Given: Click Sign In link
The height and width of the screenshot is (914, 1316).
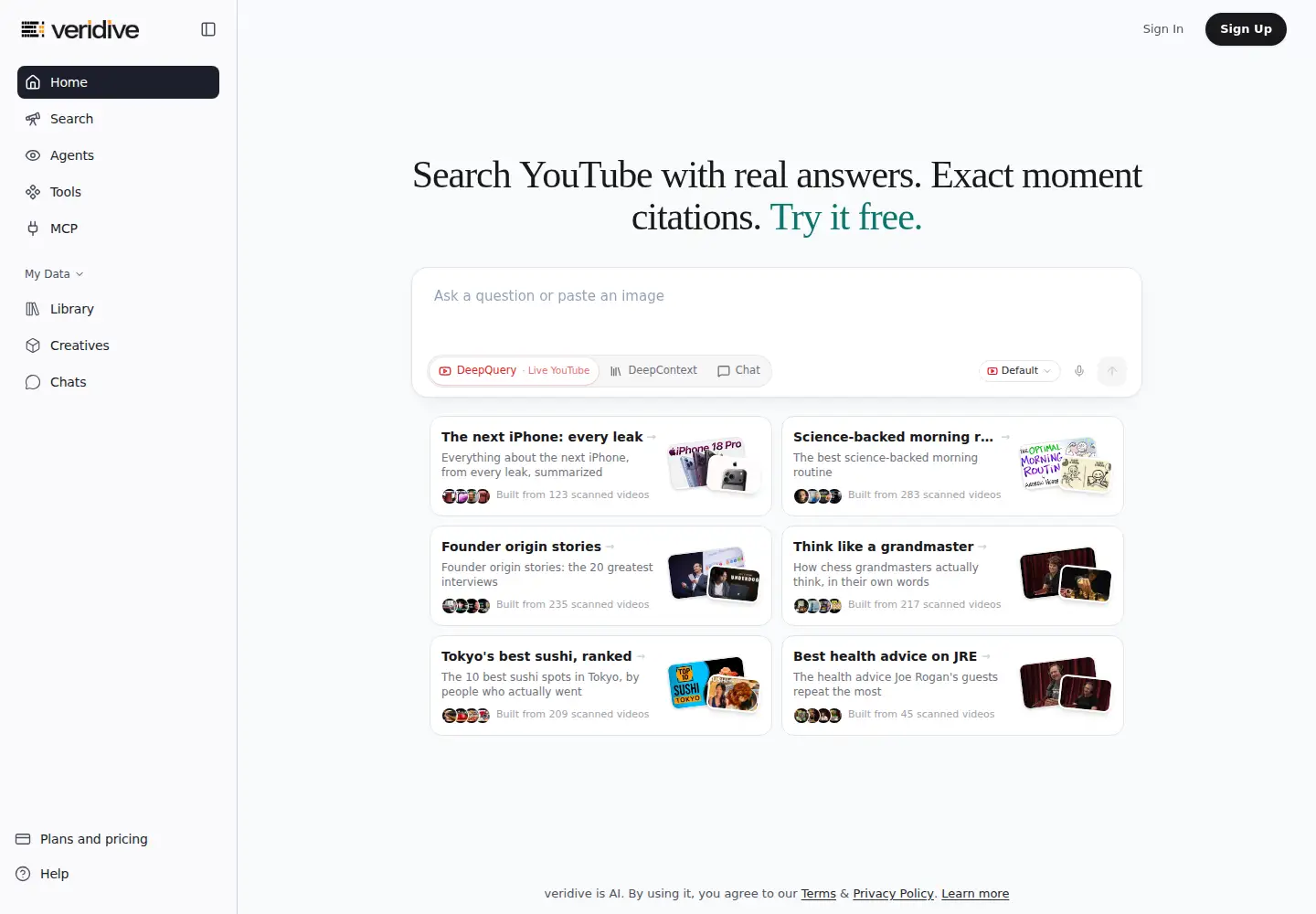Looking at the screenshot, I should pyautogui.click(x=1162, y=29).
